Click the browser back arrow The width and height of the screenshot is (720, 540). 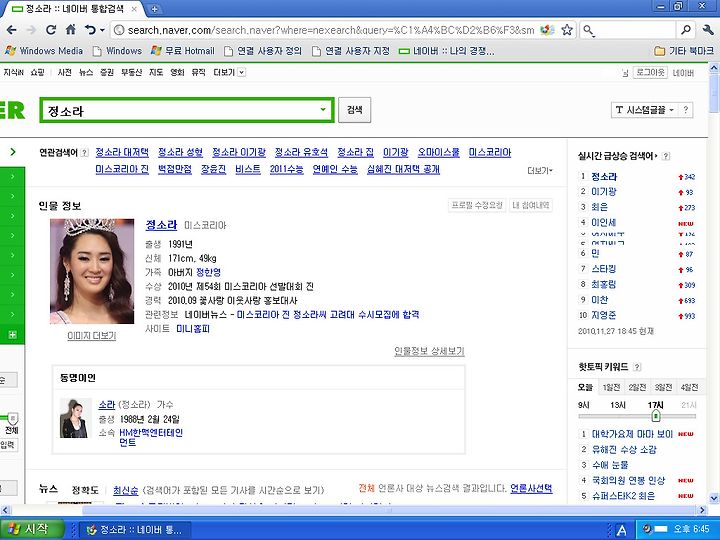[12, 30]
